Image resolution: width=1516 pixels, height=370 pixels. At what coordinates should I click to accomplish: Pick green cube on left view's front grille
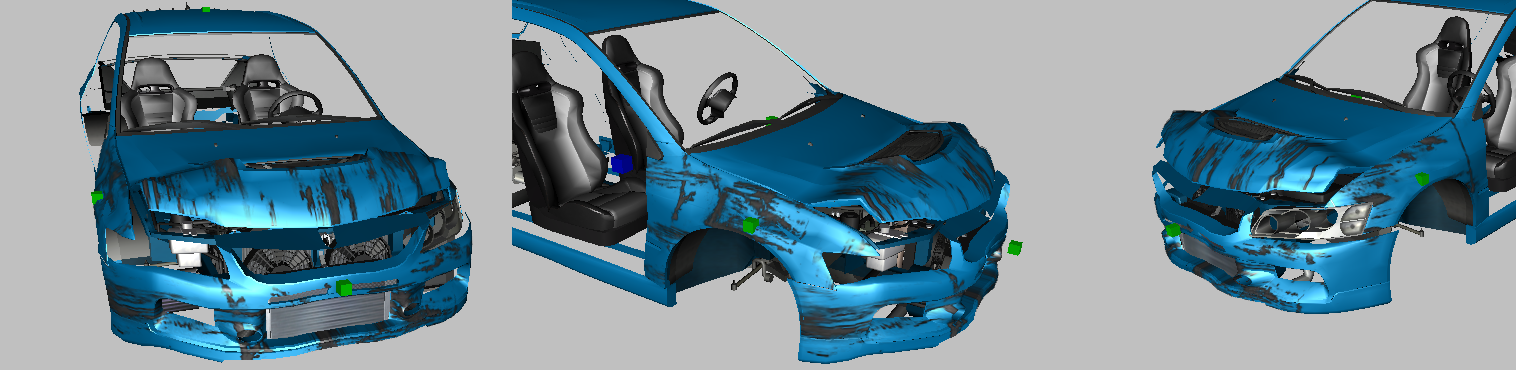343,288
